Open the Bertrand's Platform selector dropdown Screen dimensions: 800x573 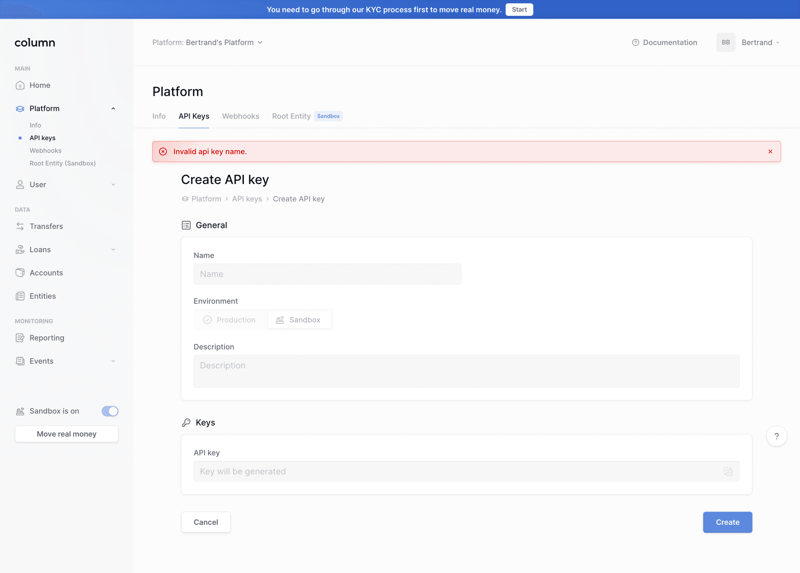pyautogui.click(x=207, y=42)
